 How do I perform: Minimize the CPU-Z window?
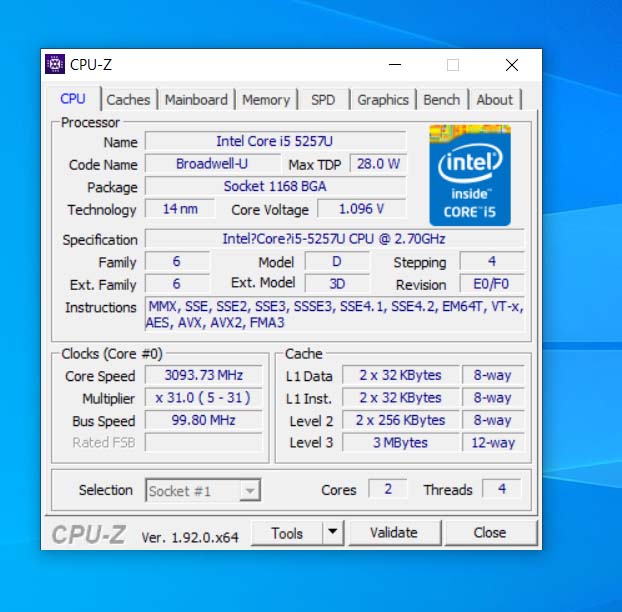395,65
